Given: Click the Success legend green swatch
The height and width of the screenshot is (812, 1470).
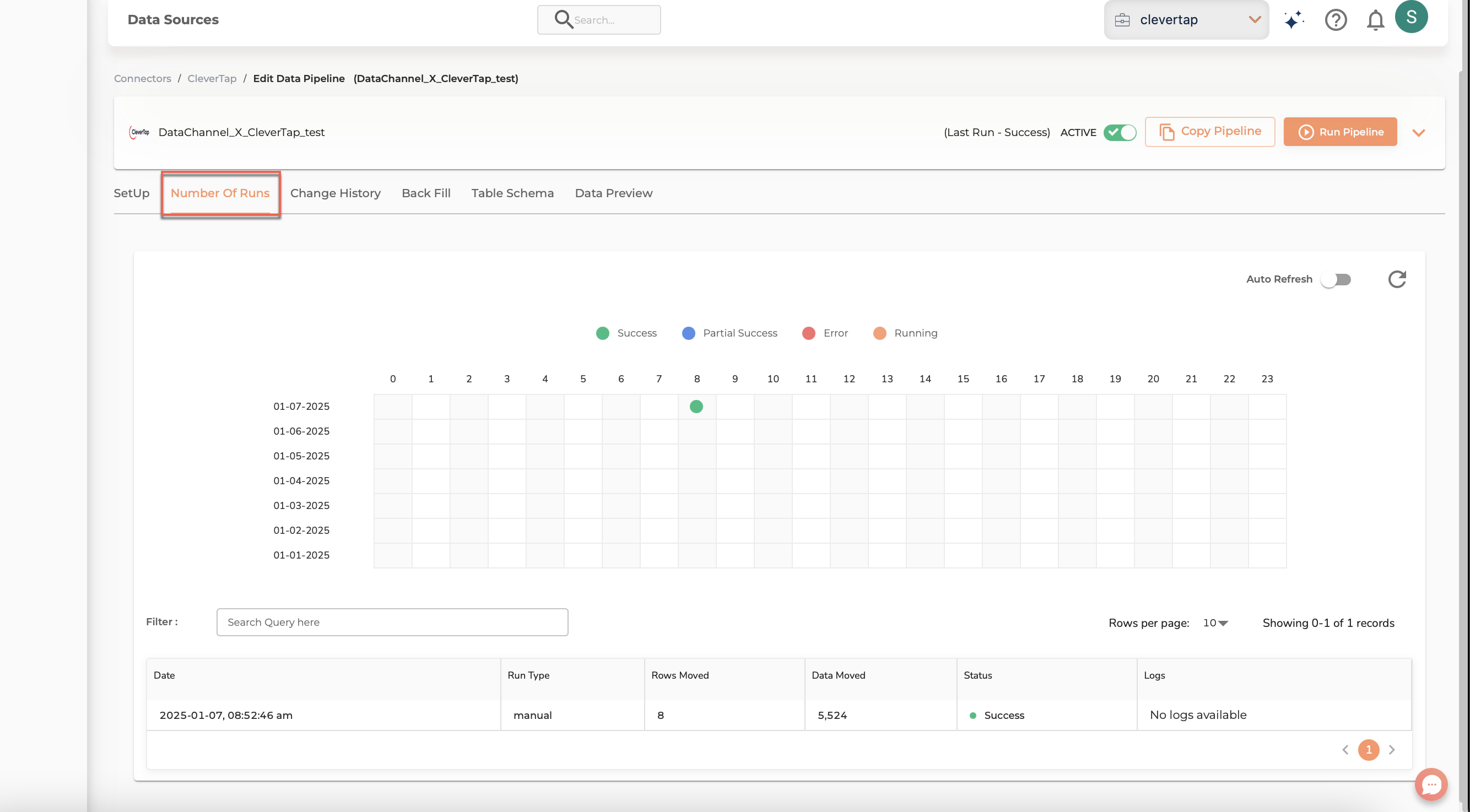Looking at the screenshot, I should click(602, 333).
